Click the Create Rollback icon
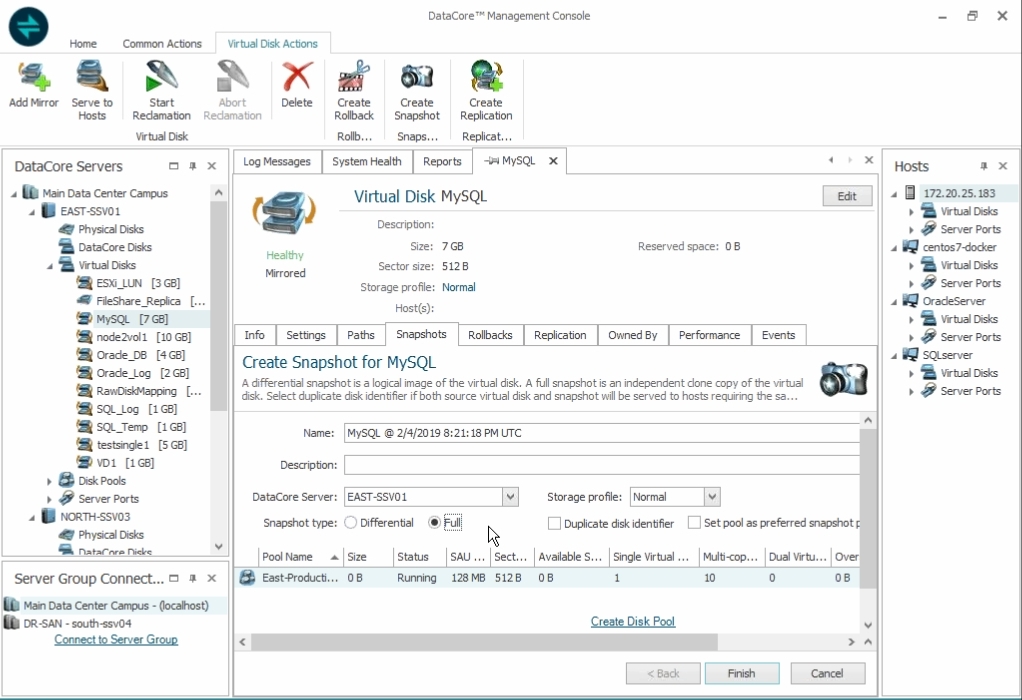 [x=354, y=77]
